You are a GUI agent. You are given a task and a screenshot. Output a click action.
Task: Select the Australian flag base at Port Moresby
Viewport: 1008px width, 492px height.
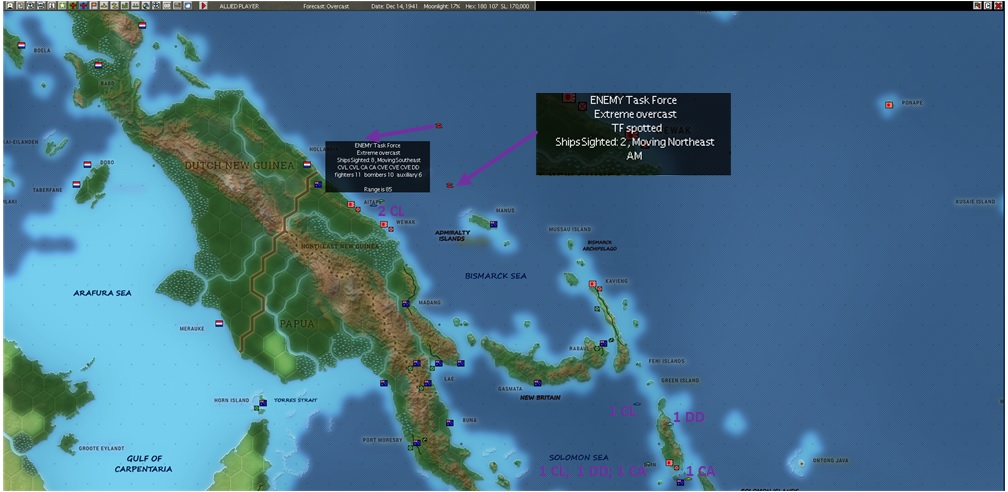point(417,443)
